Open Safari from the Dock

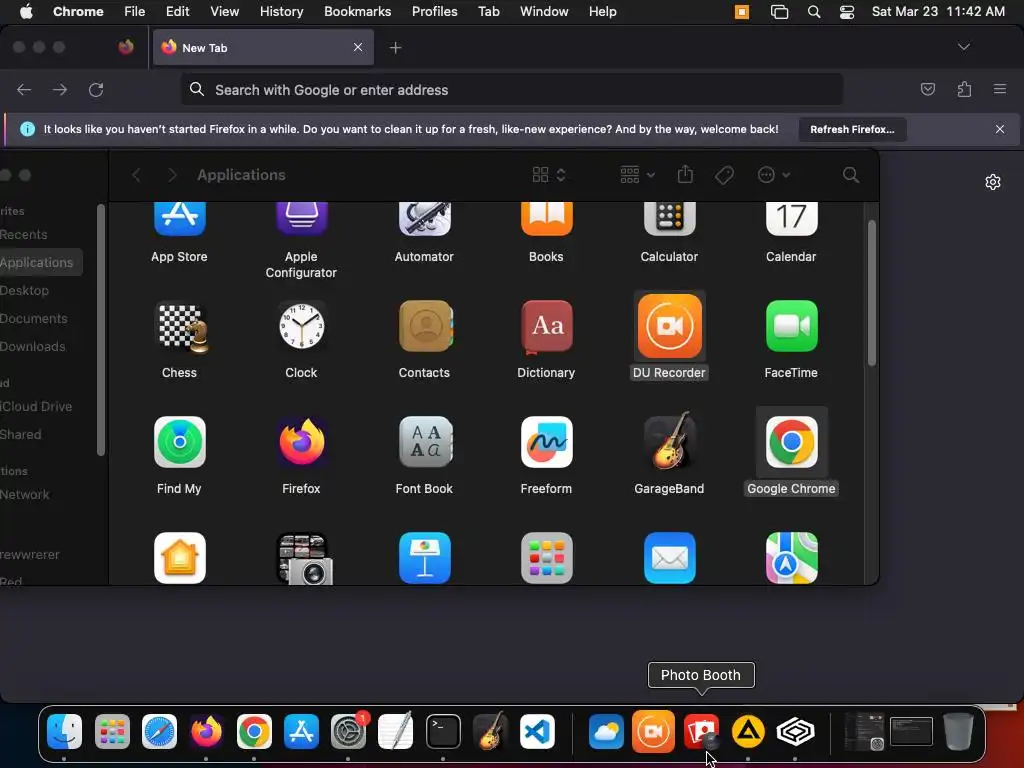(x=159, y=731)
